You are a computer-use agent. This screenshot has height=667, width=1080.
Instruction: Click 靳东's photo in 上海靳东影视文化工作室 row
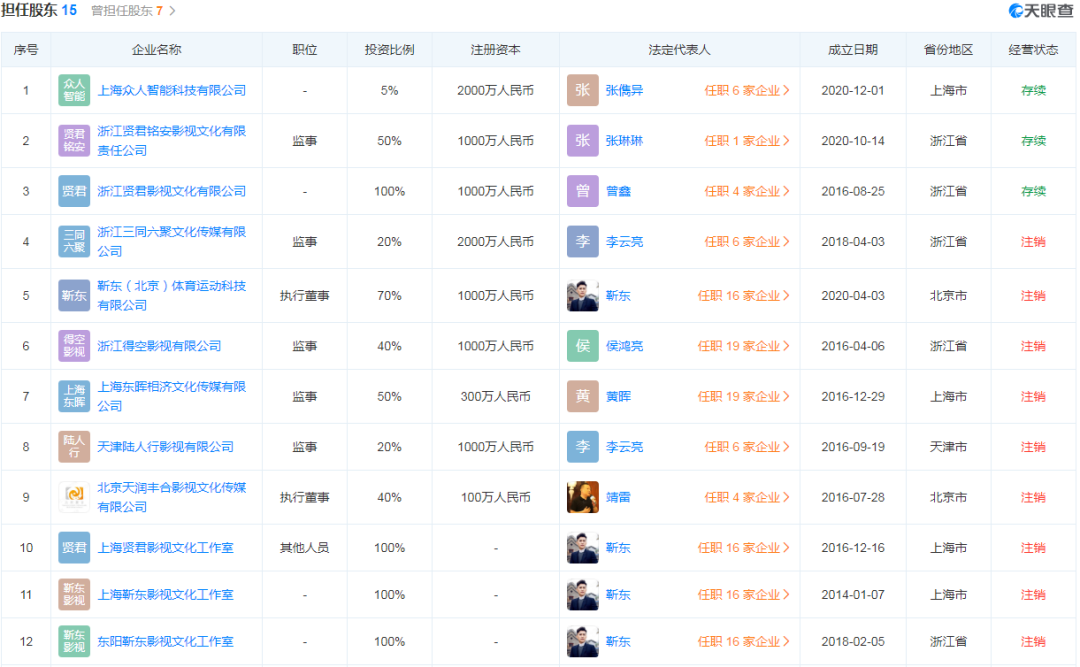point(583,595)
